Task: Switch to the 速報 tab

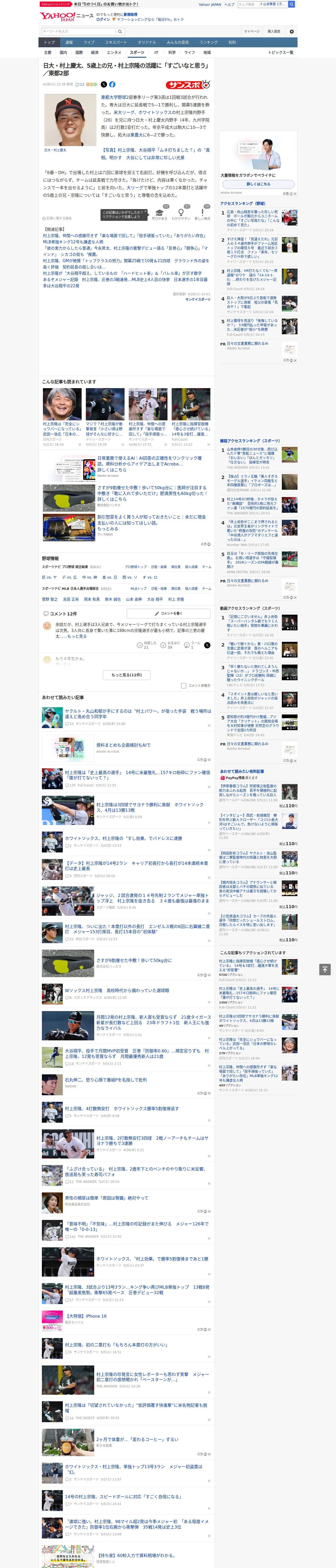Action: (x=69, y=43)
